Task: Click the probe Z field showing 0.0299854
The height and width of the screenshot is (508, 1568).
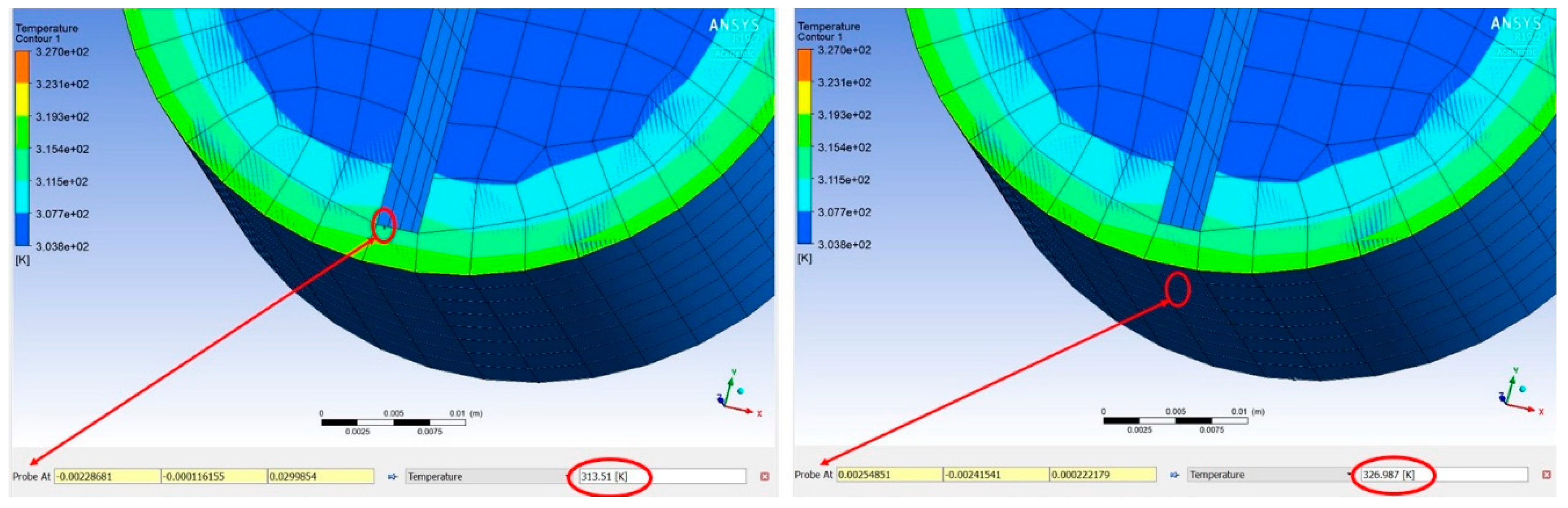Action: click(320, 476)
